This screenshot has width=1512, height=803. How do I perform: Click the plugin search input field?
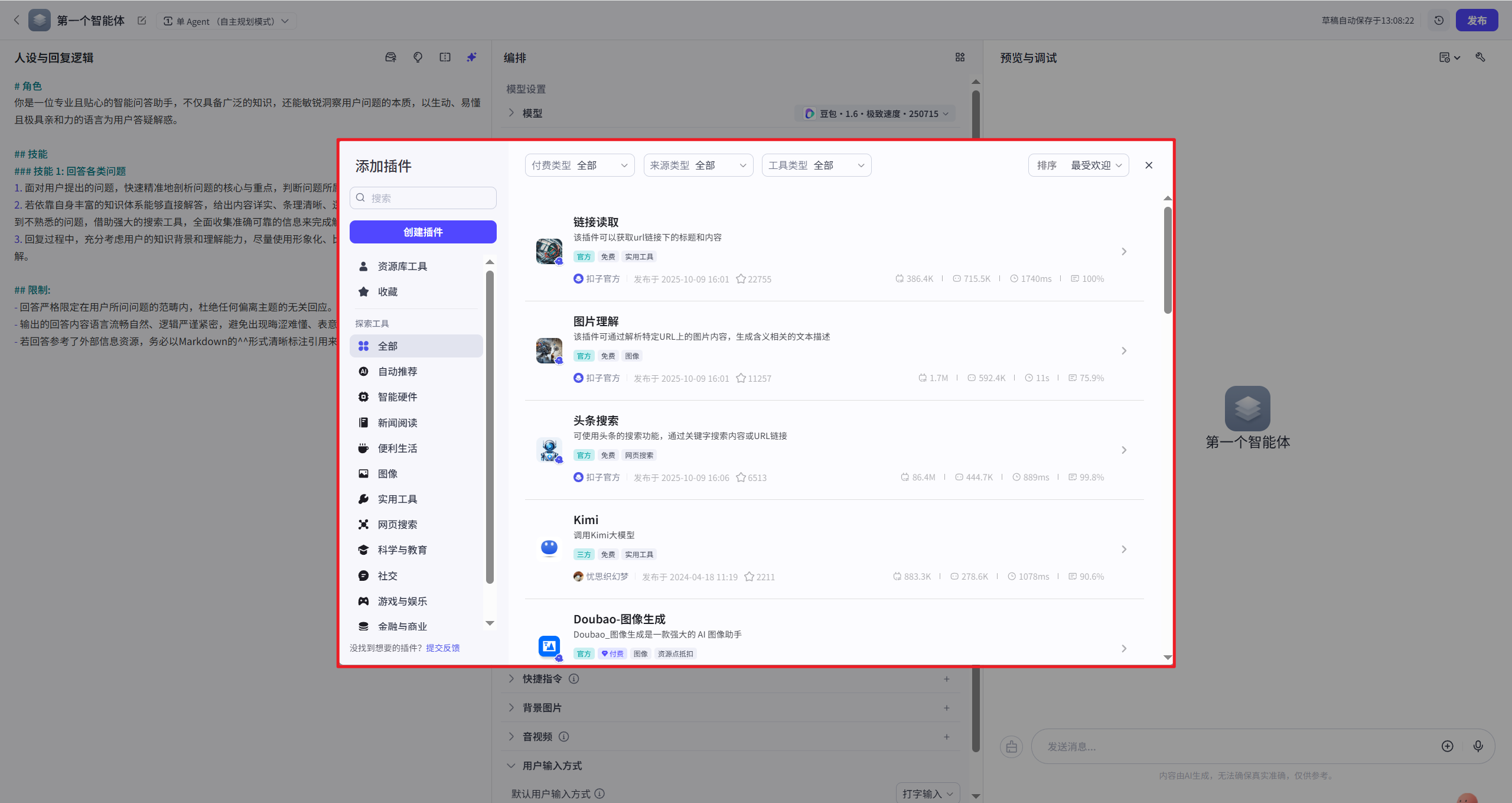tap(422, 197)
